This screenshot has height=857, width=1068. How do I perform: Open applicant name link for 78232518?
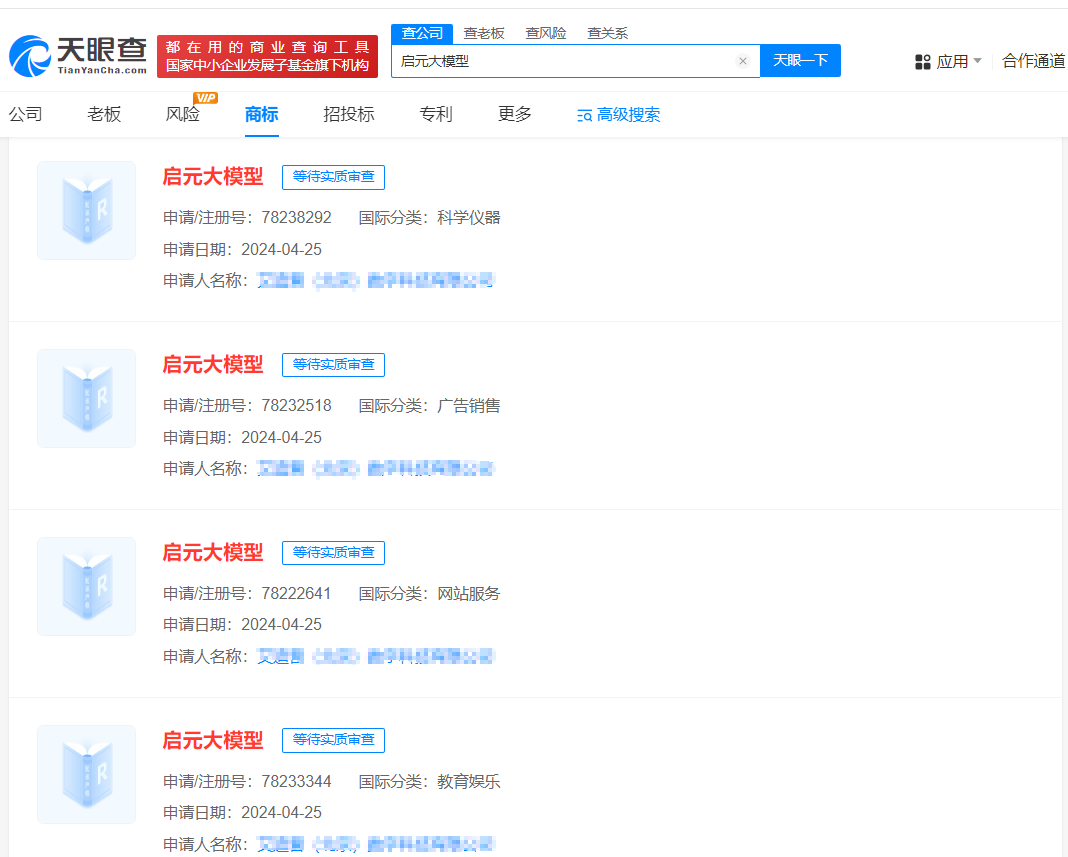click(x=375, y=469)
